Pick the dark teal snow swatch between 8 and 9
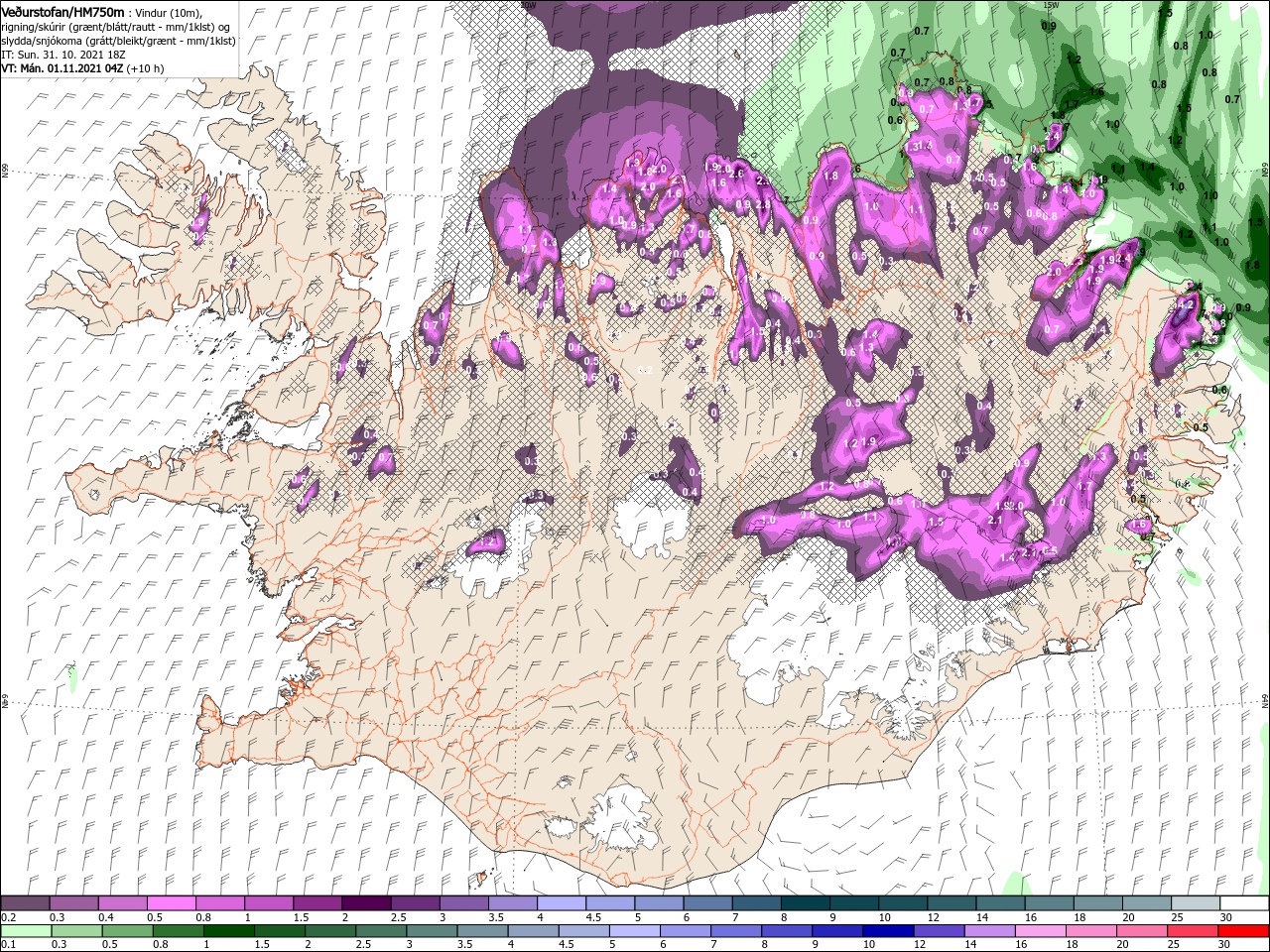The image size is (1270, 952). point(806,903)
